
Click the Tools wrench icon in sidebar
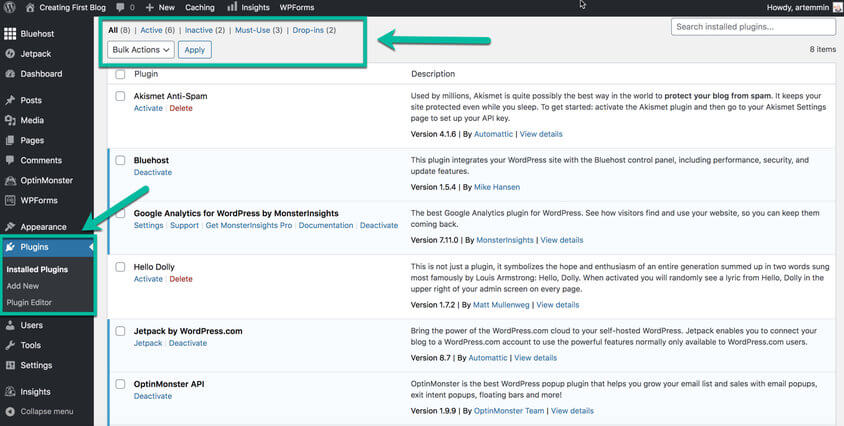pyautogui.click(x=10, y=345)
